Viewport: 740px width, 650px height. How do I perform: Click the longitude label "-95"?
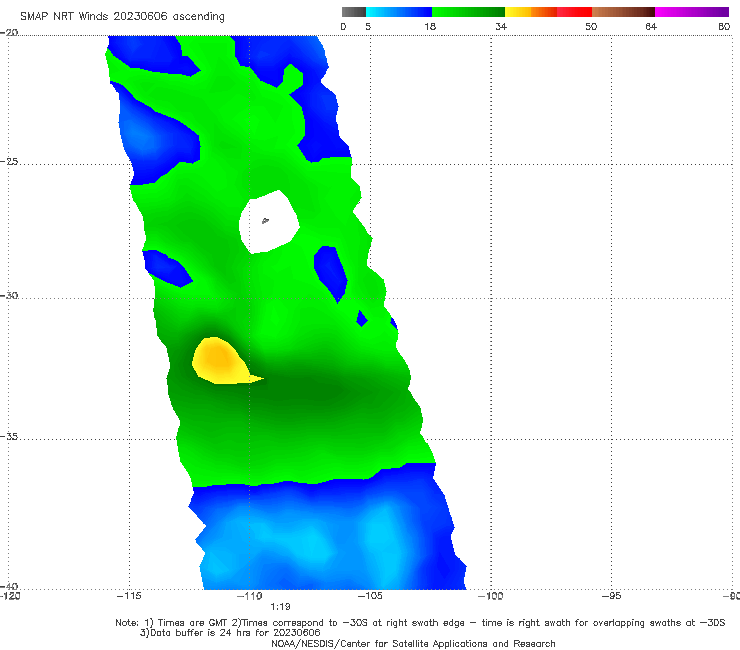click(611, 596)
